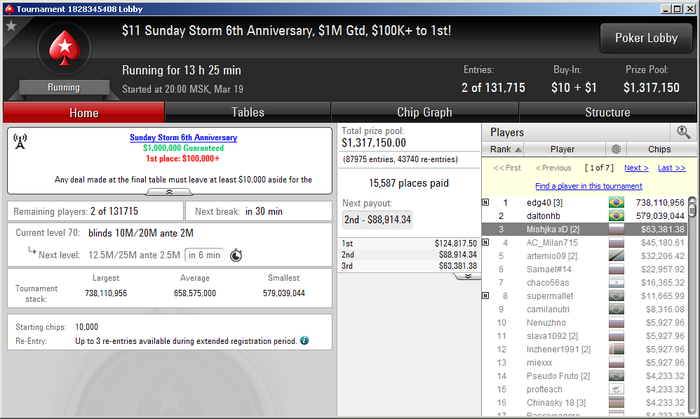
Task: Sort by the Chips column header
Action: point(659,149)
